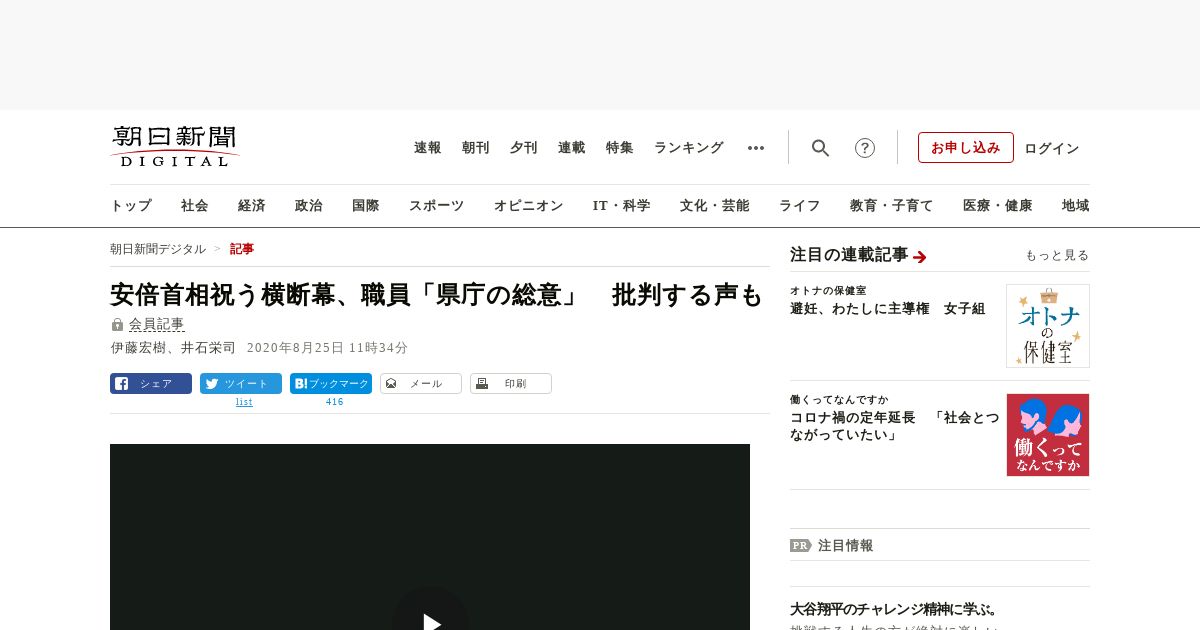Open the 朝刊 menu item
Image resolution: width=1200 pixels, height=630 pixels.
[x=476, y=148]
